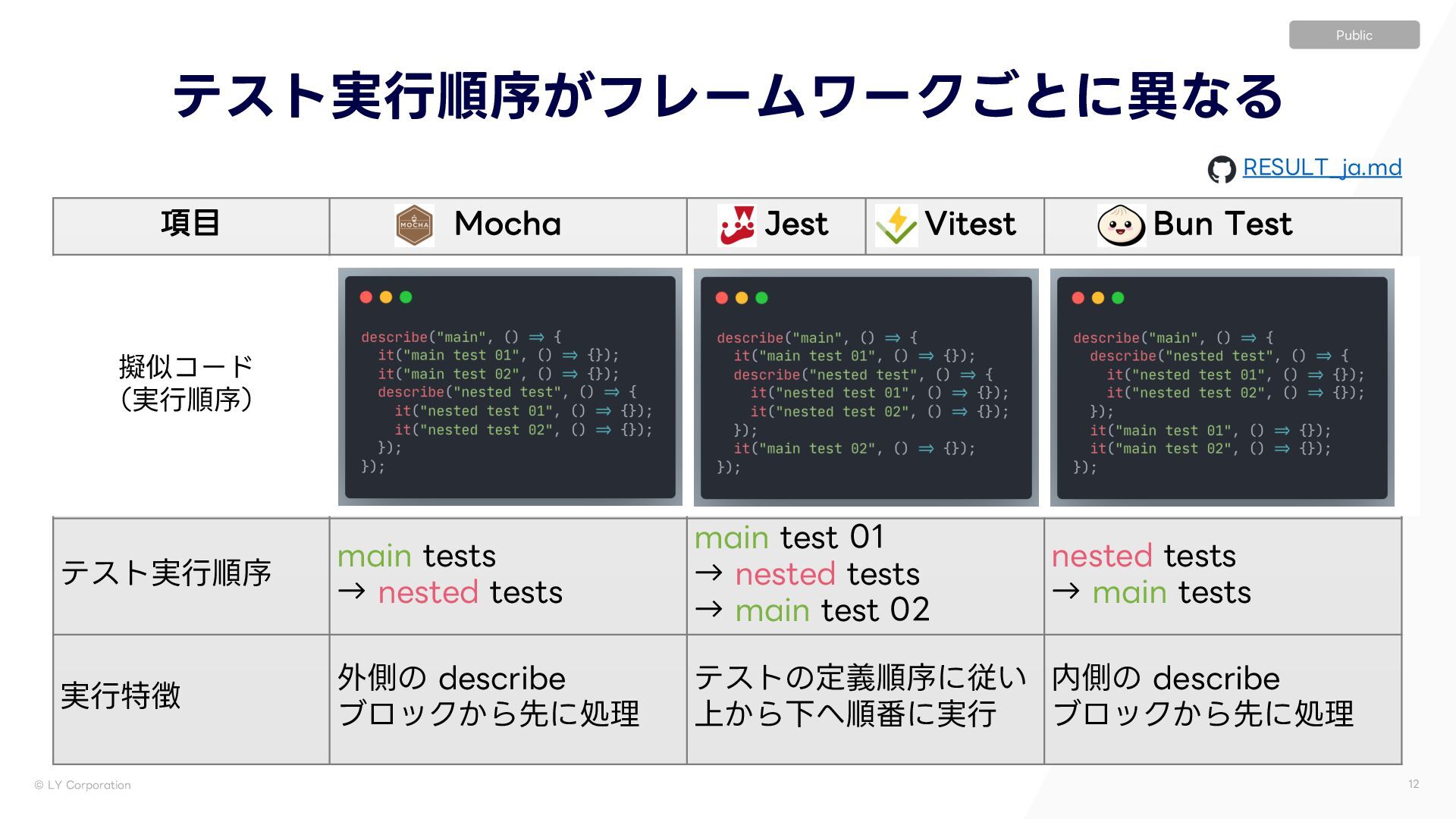Select the Bun Test code snippet image
1456x819 pixels.
coord(1222,388)
